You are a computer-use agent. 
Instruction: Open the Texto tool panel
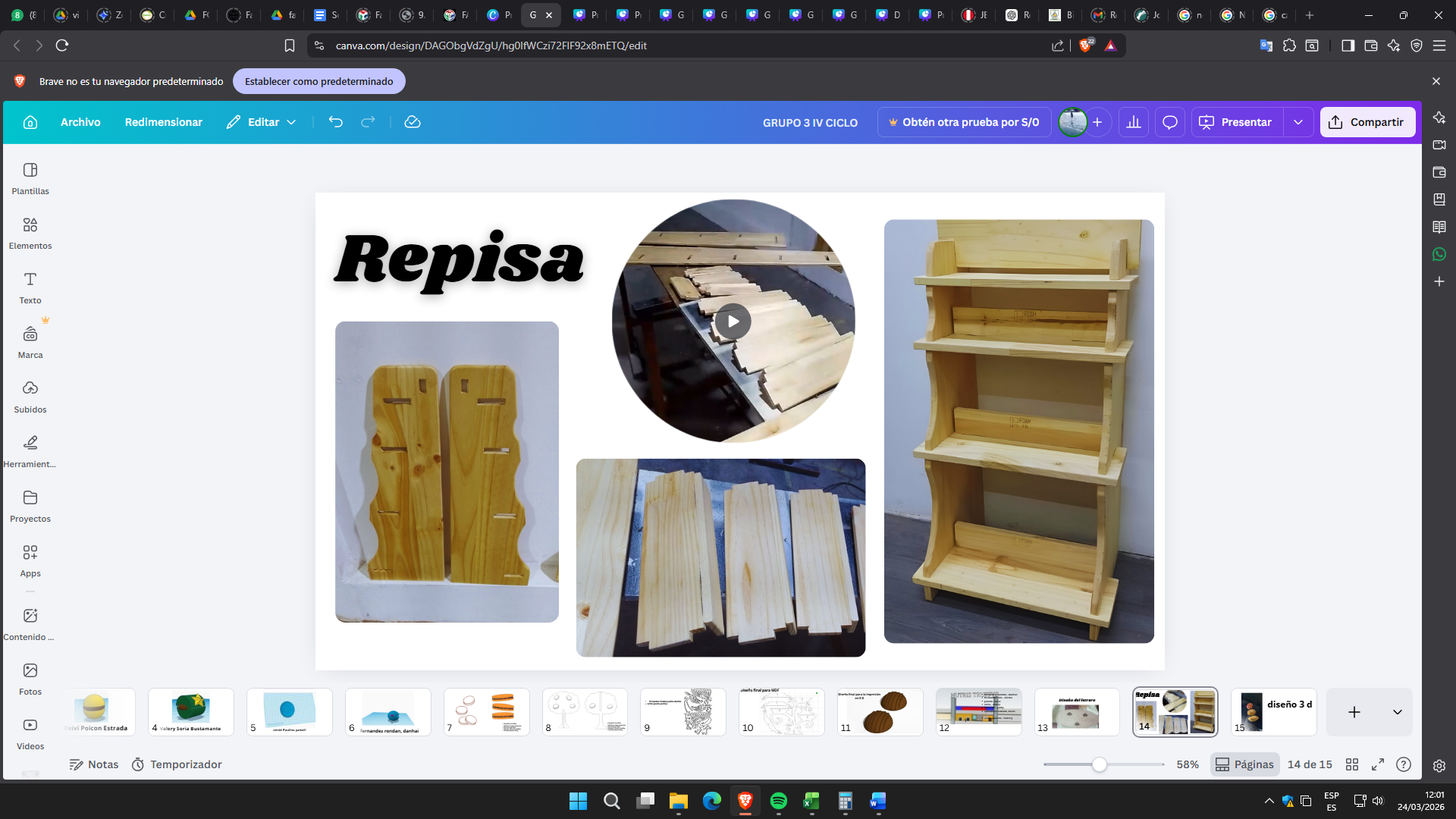pos(30,287)
